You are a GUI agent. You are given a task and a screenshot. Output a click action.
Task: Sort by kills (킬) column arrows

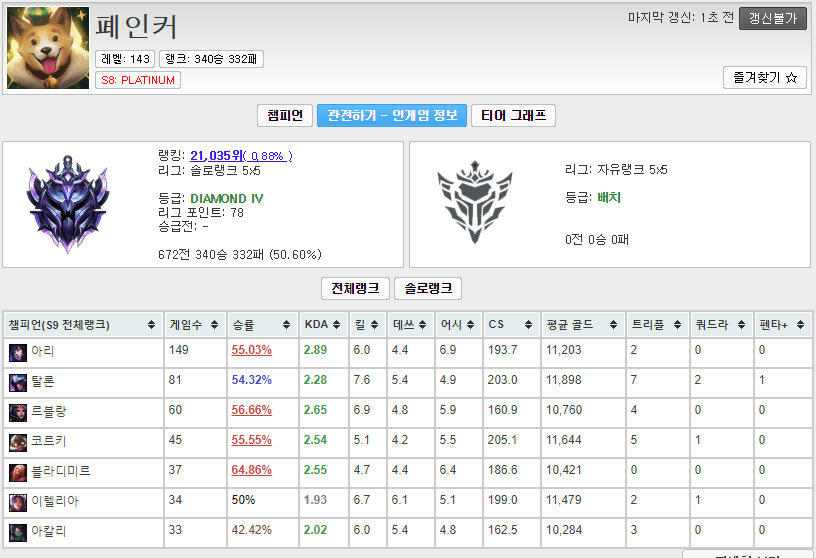point(374,325)
